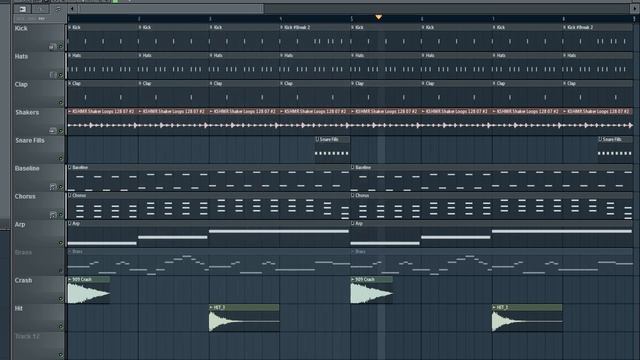This screenshot has height=360, width=640.
Task: Open the first Chorus clip menu
Action: point(70,196)
